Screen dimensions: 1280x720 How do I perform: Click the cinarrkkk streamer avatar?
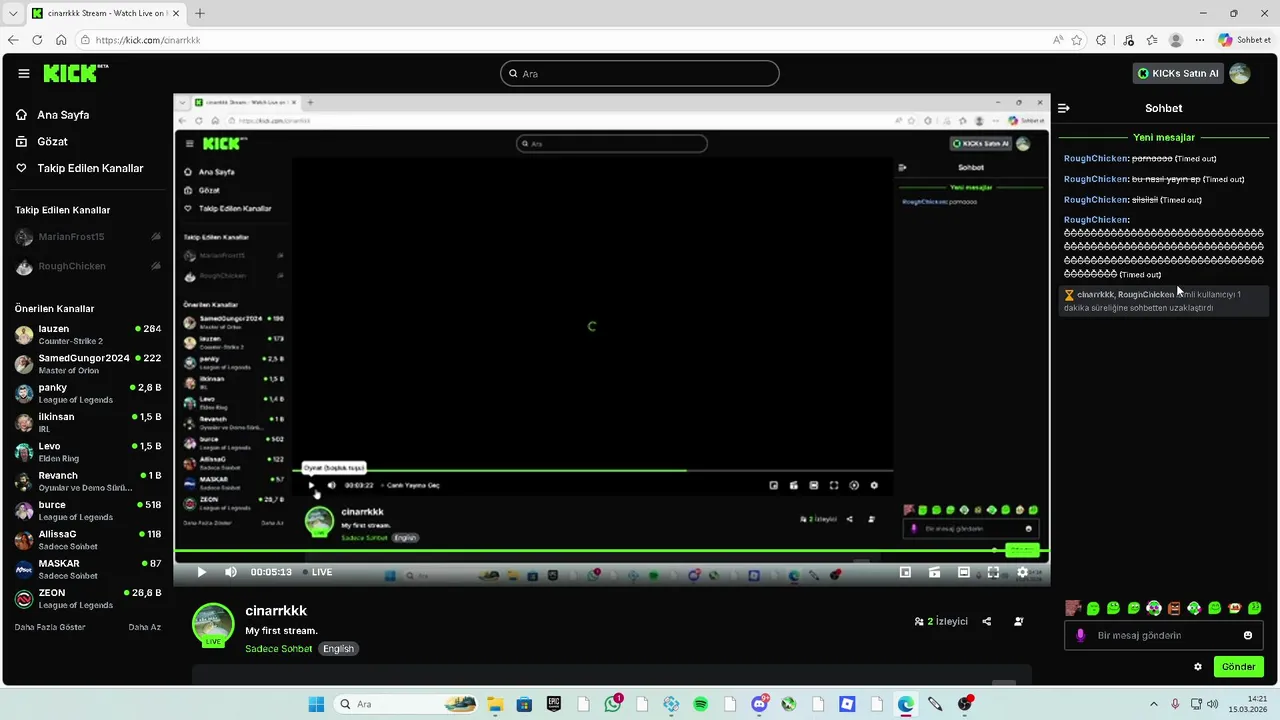(x=213, y=625)
